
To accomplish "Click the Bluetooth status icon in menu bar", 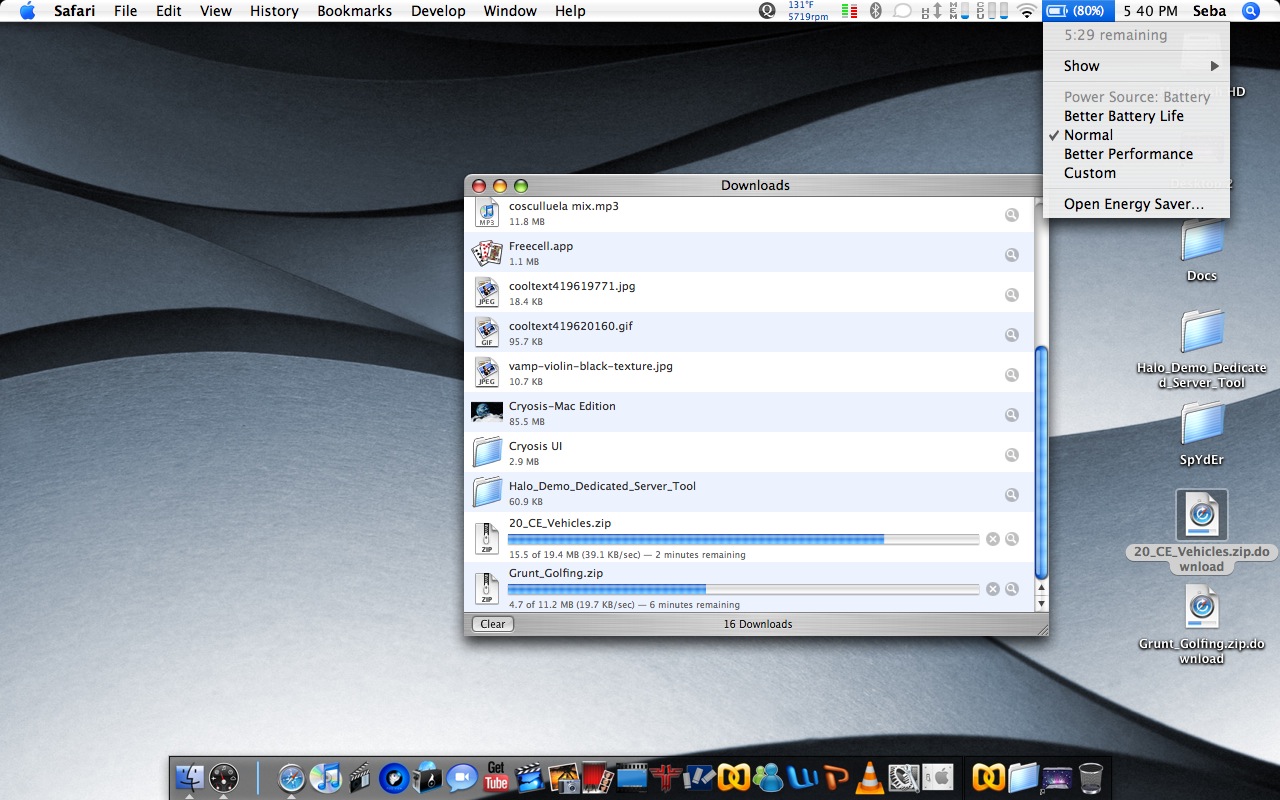I will tap(875, 11).
